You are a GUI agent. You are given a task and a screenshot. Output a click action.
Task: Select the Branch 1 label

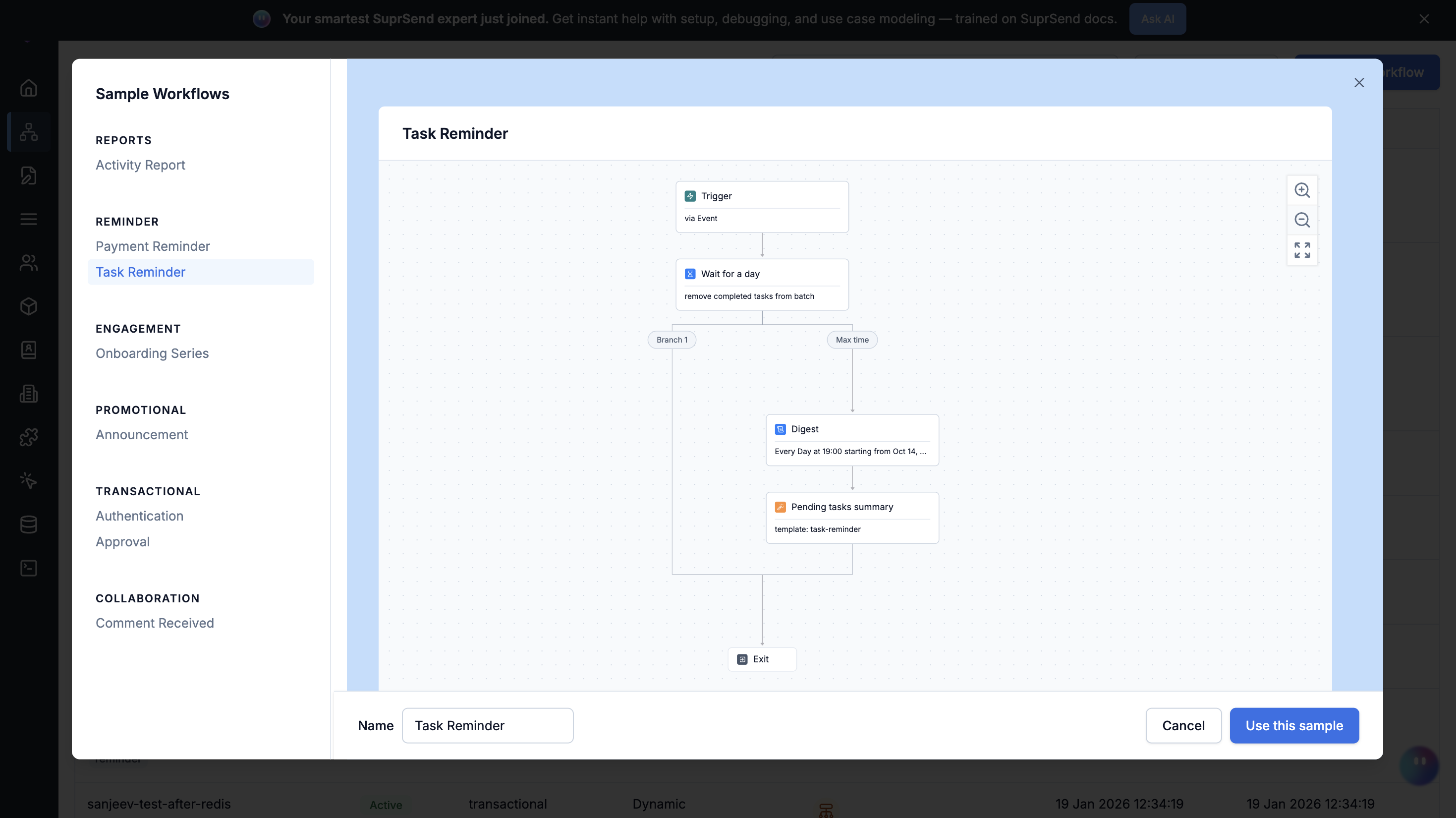[x=672, y=340]
